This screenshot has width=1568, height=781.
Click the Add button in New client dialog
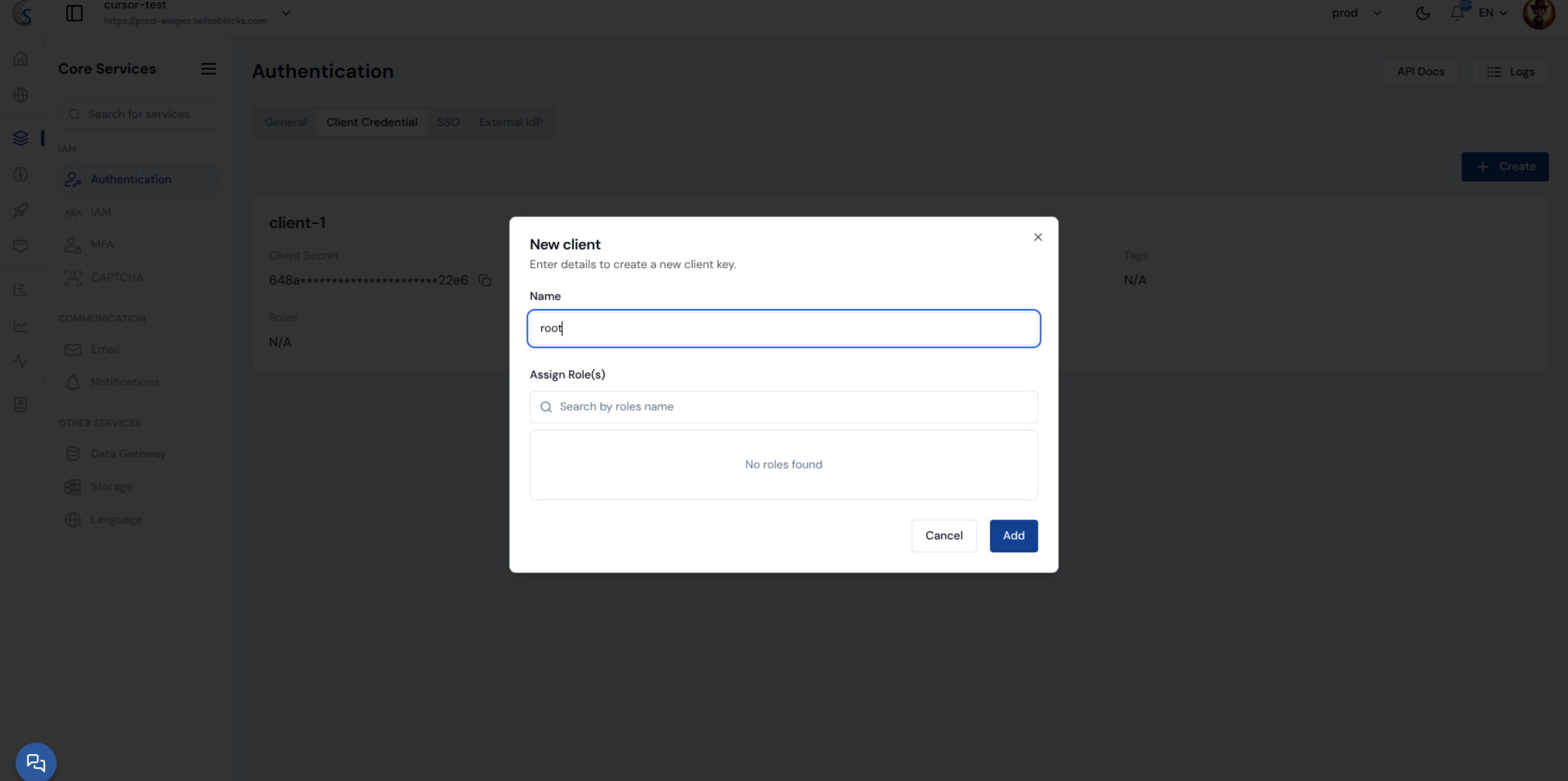click(x=1013, y=535)
